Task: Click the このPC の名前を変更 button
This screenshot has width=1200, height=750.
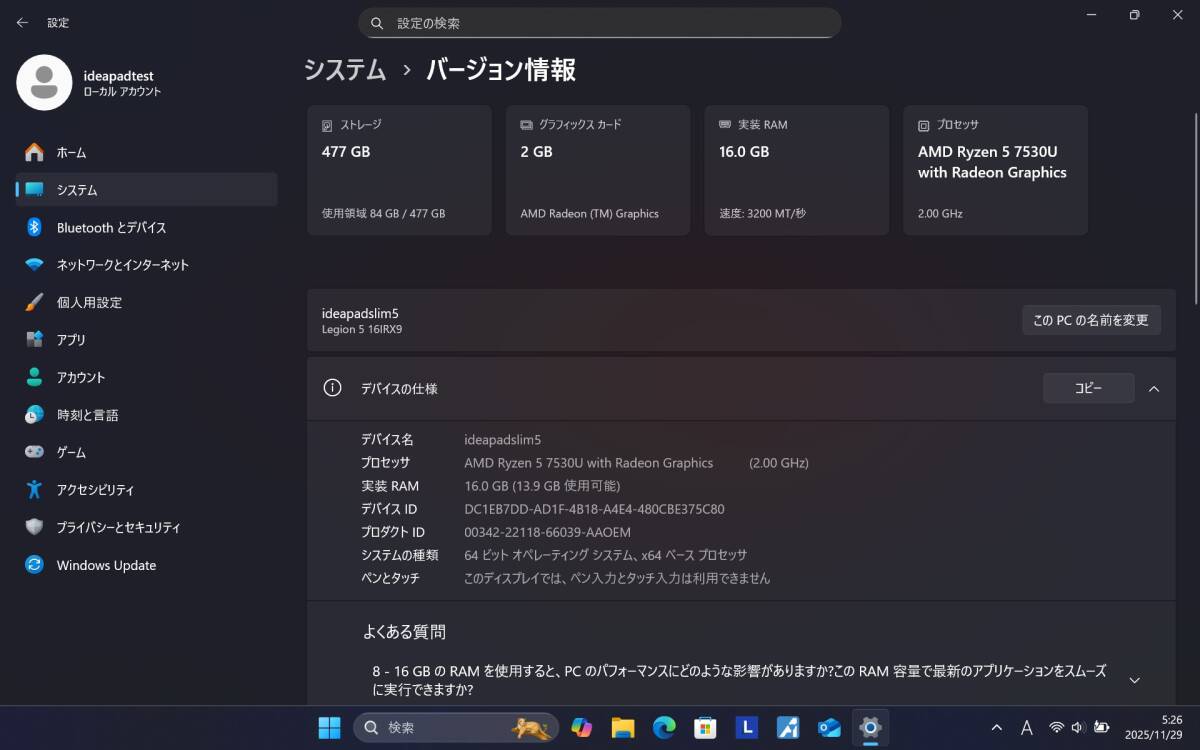Action: pos(1091,320)
